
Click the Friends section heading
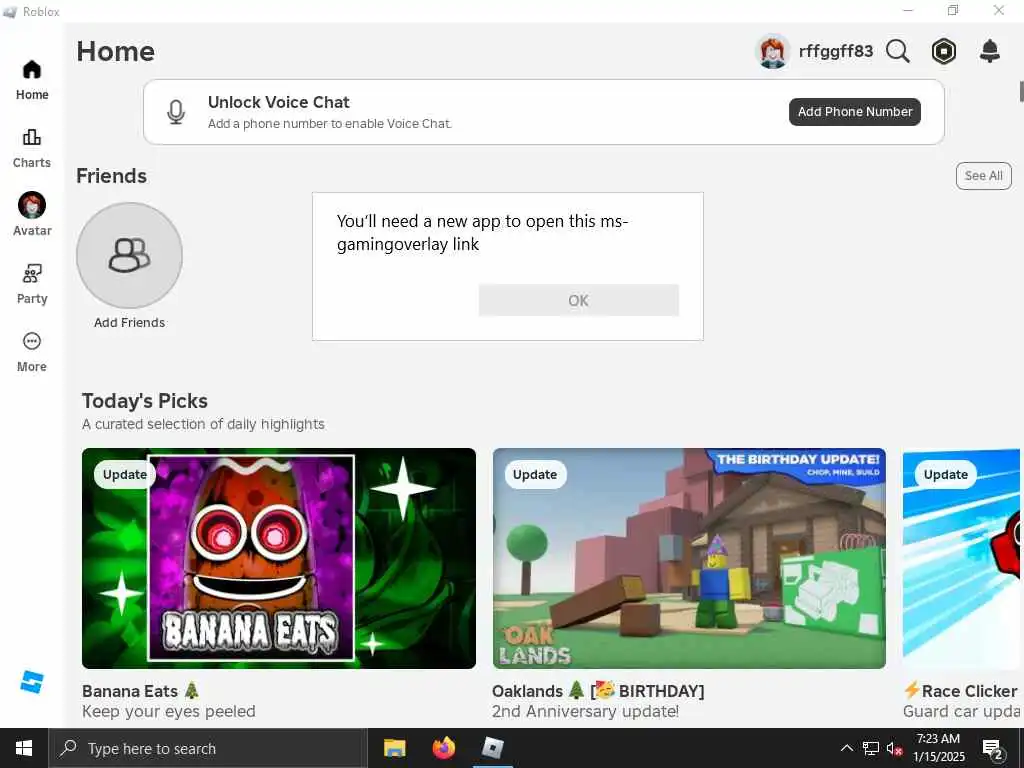[x=112, y=176]
